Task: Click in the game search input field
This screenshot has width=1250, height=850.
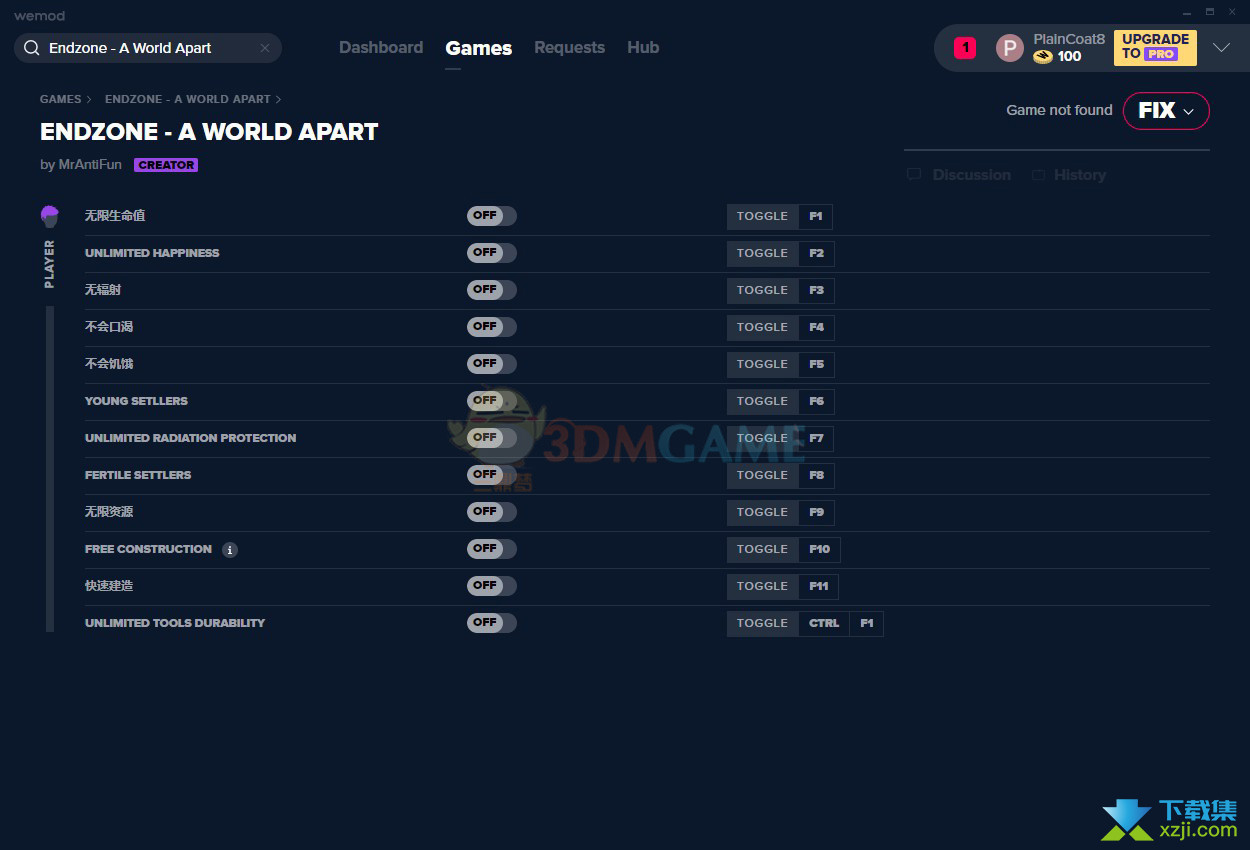Action: coord(150,48)
